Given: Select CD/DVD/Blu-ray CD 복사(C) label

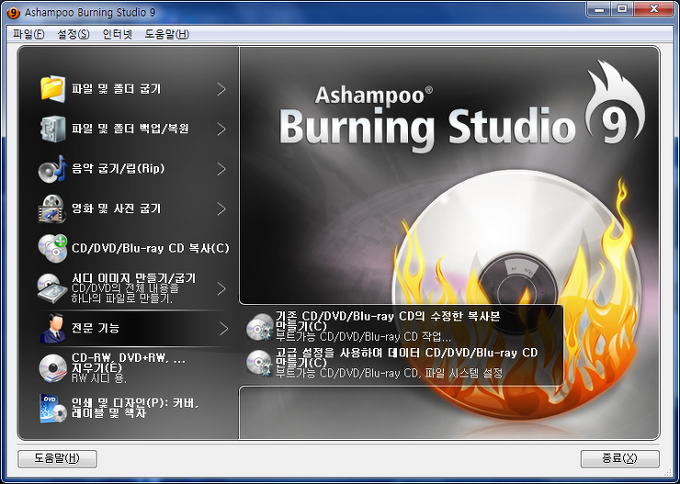Looking at the screenshot, I should coord(150,249).
